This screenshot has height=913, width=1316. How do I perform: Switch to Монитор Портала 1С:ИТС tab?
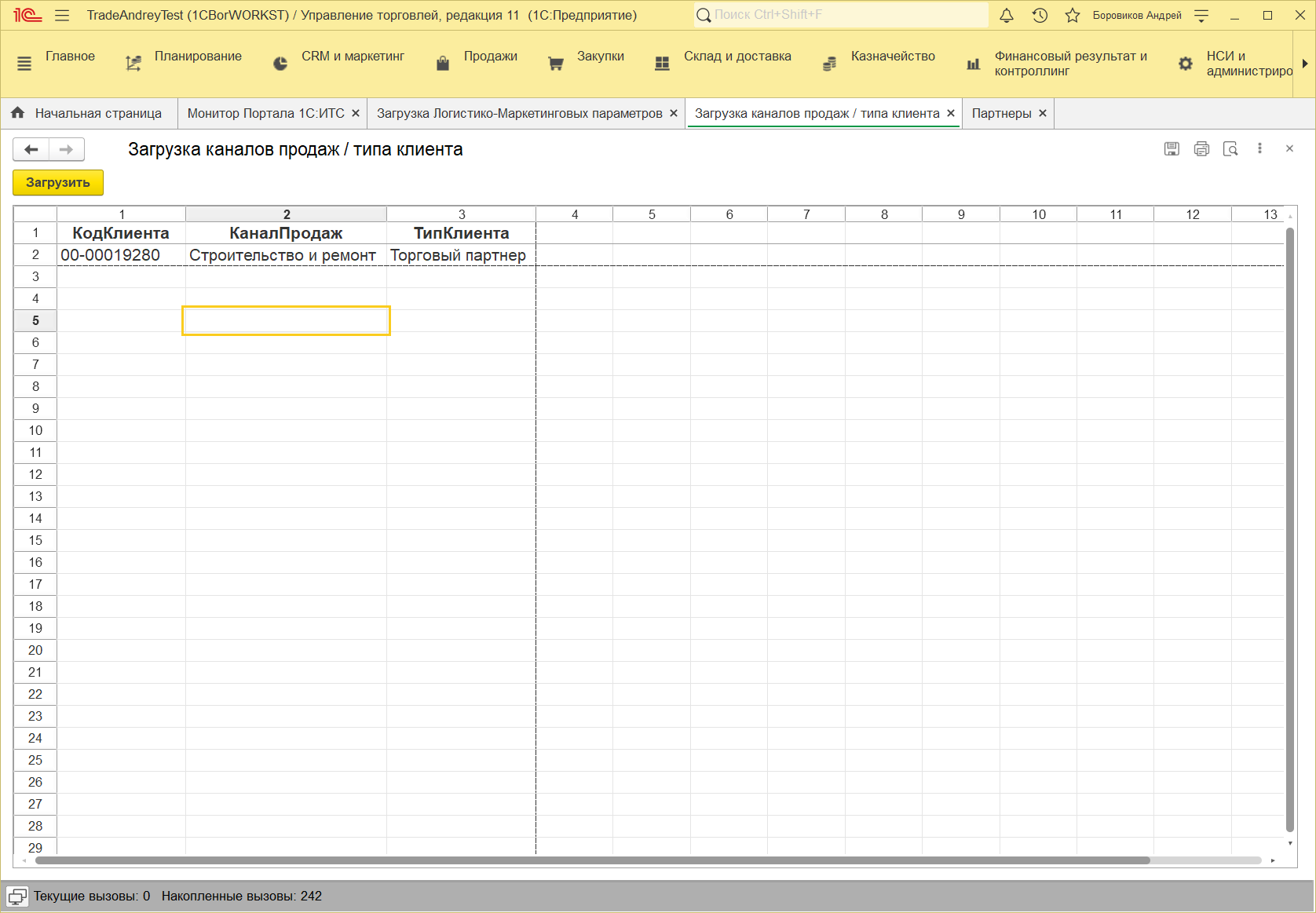265,114
